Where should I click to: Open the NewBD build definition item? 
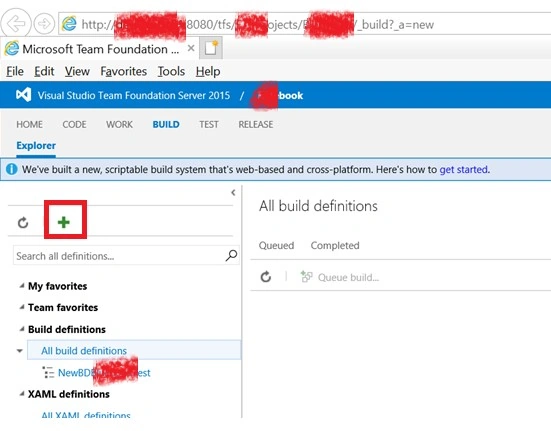tap(104, 372)
